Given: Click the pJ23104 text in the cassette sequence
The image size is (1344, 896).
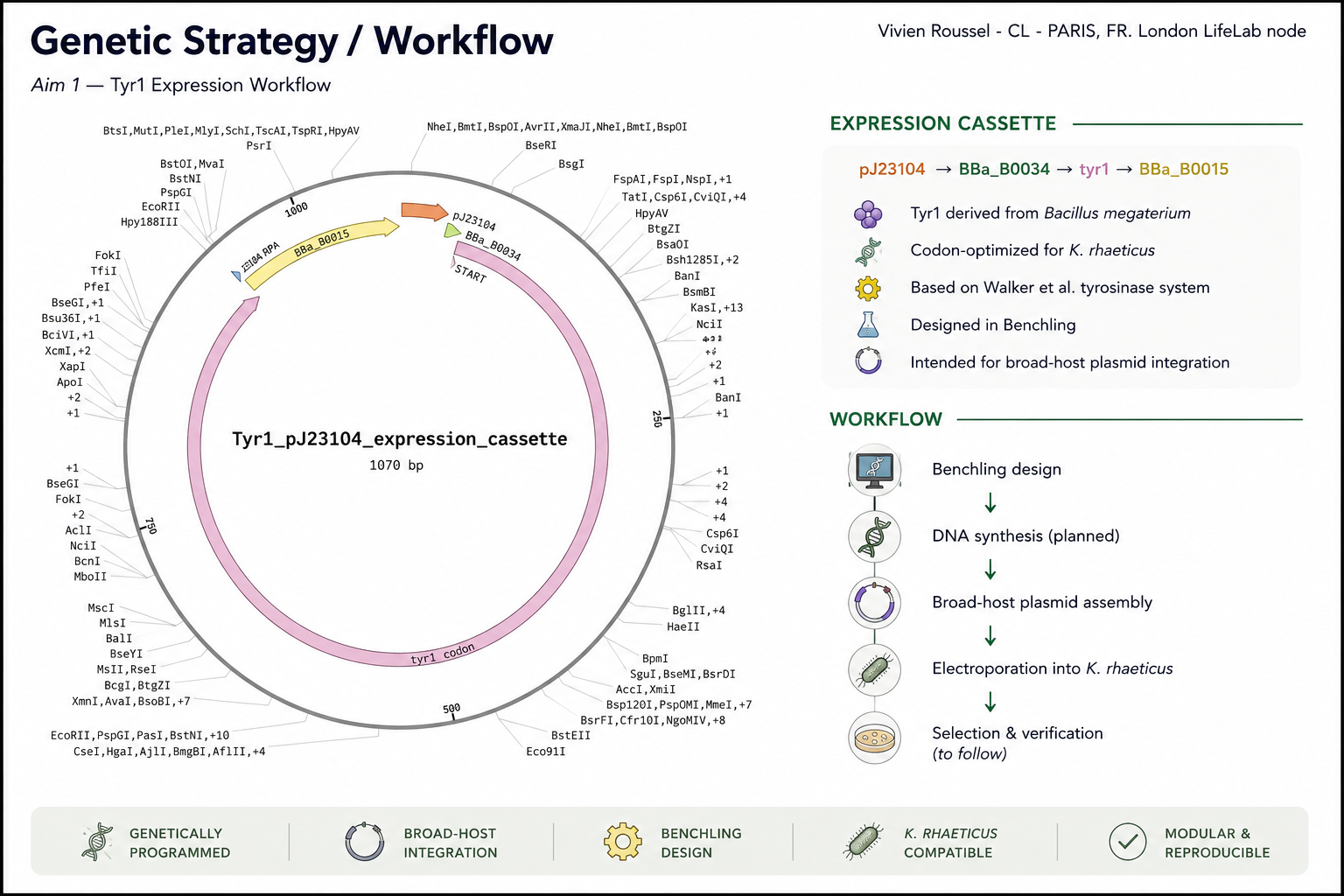Looking at the screenshot, I should pos(892,169).
